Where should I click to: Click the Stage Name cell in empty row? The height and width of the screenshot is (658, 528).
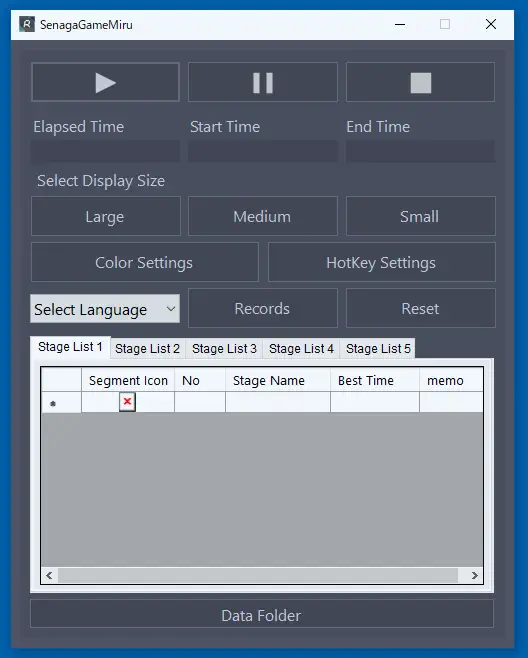pos(278,402)
